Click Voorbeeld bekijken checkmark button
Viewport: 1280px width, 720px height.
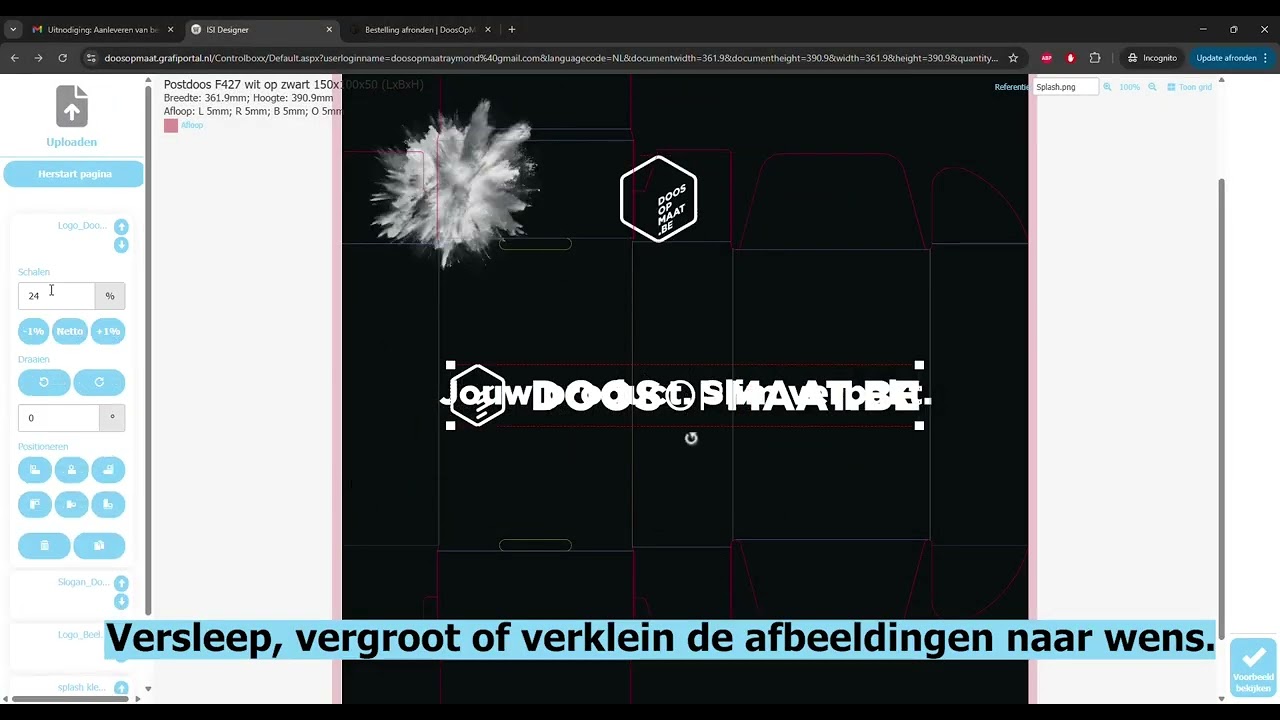click(x=1252, y=667)
